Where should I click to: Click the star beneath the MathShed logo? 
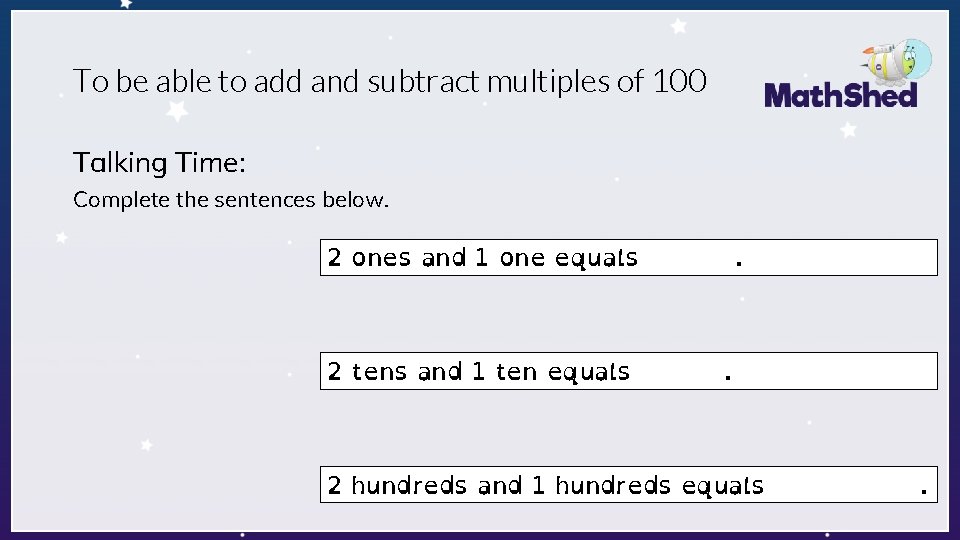coord(849,130)
